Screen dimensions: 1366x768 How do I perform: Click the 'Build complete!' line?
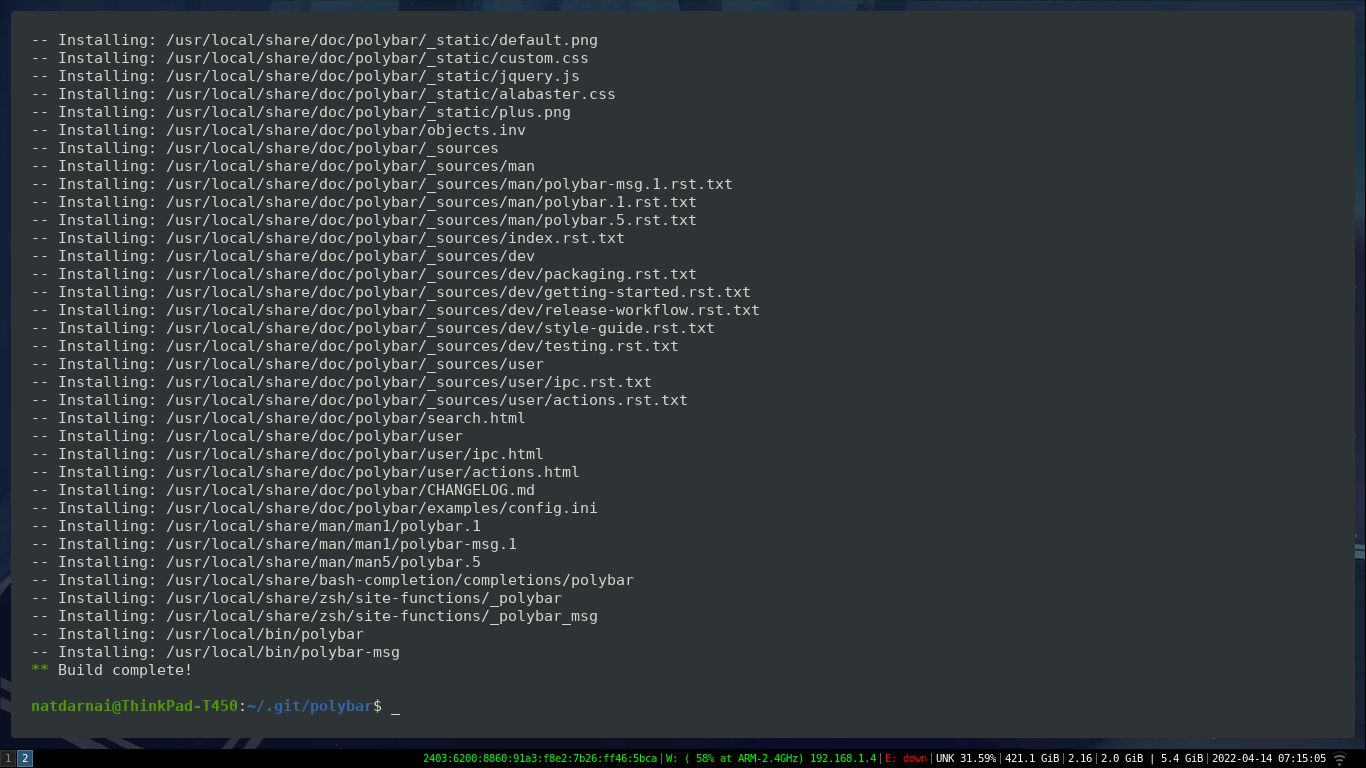(112, 670)
